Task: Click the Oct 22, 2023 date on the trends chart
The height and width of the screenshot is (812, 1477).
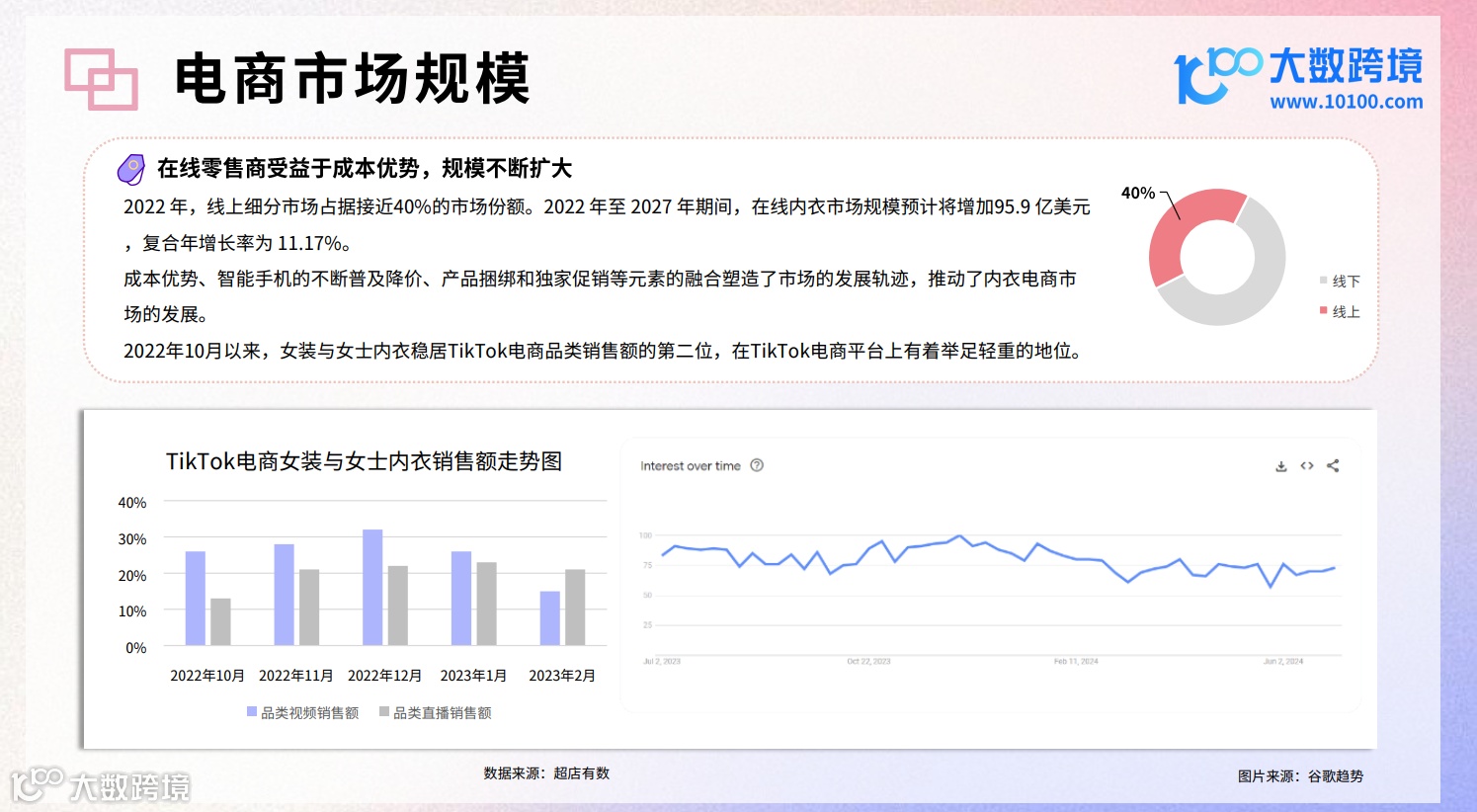Action: [868, 661]
